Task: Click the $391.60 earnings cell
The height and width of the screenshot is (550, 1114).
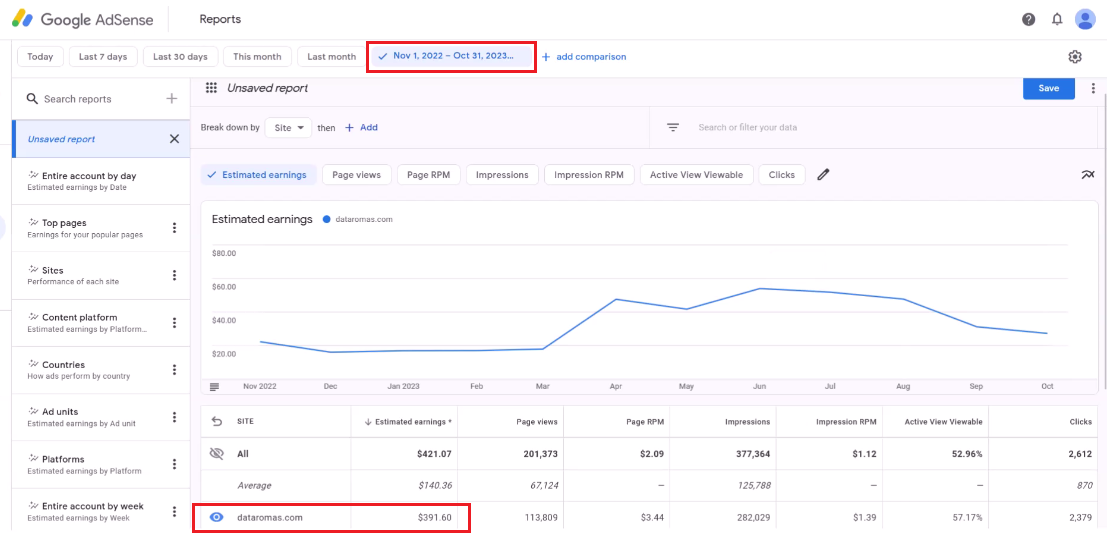Action: (405, 517)
